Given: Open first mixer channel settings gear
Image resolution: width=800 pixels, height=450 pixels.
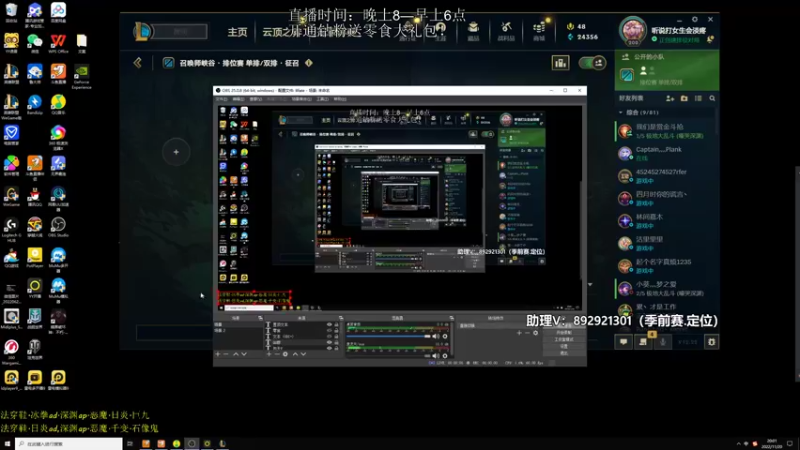Looking at the screenshot, I should 445,336.
